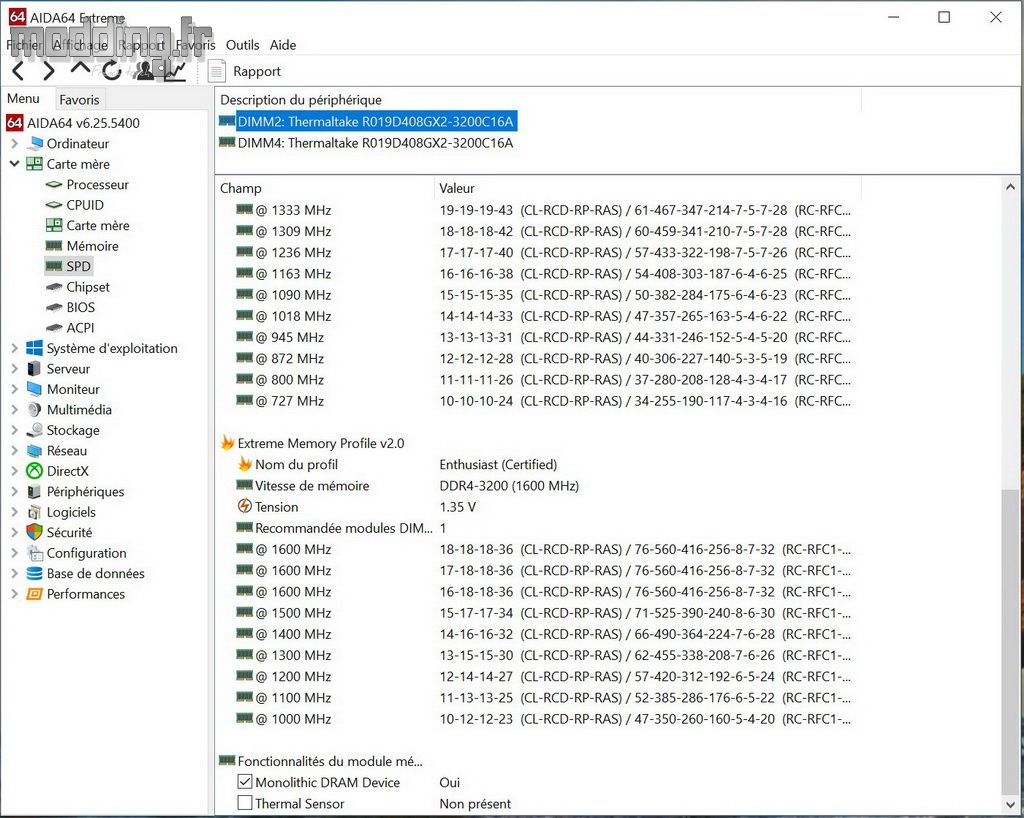Click the line chart toolbar icon
The width and height of the screenshot is (1024, 818).
[x=175, y=71]
